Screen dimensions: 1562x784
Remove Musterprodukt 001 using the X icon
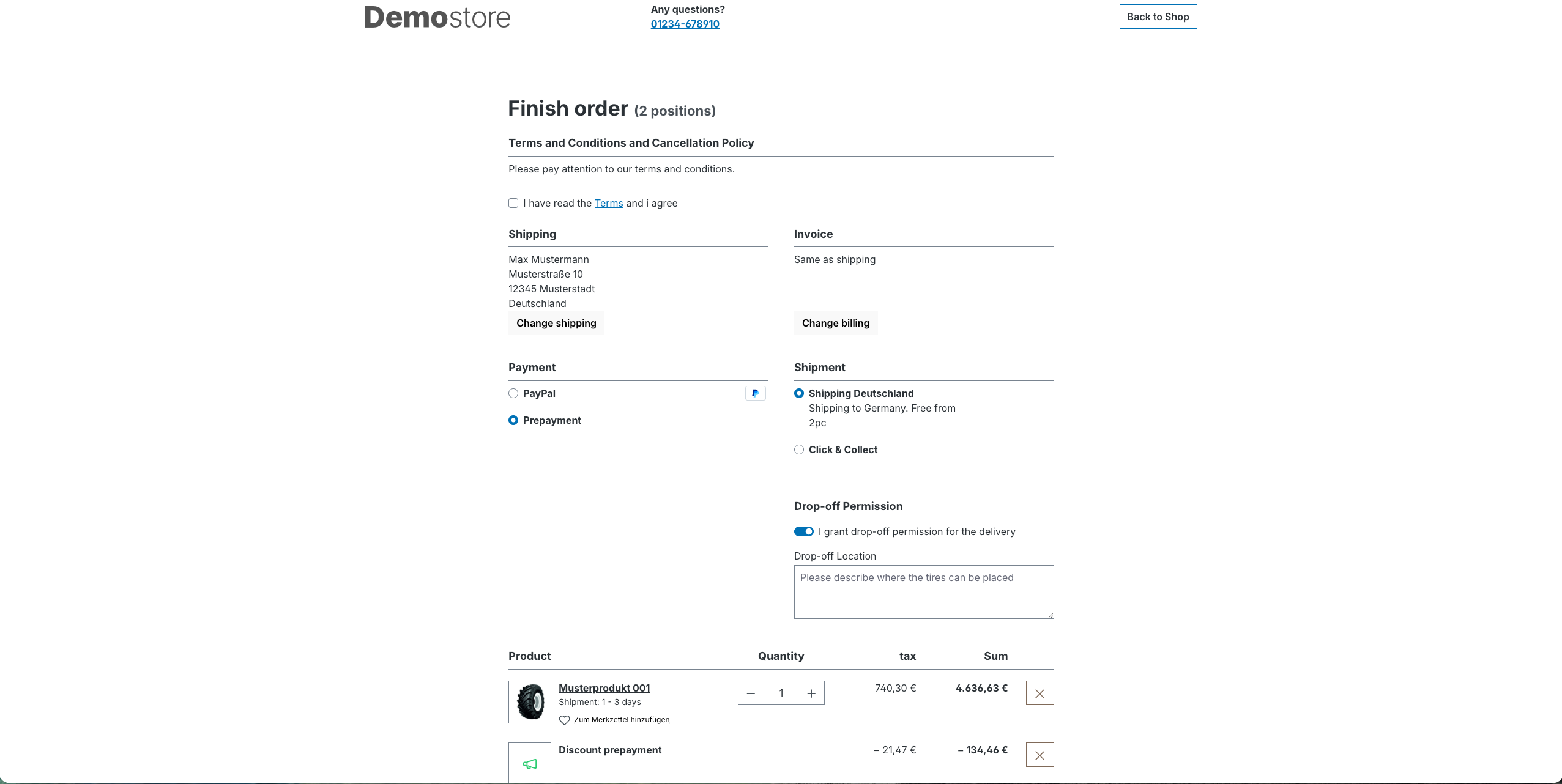click(x=1039, y=693)
